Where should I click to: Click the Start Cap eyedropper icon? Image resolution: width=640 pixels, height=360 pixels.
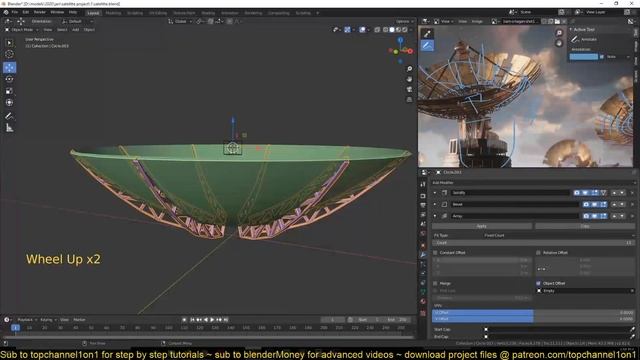pyautogui.click(x=632, y=329)
